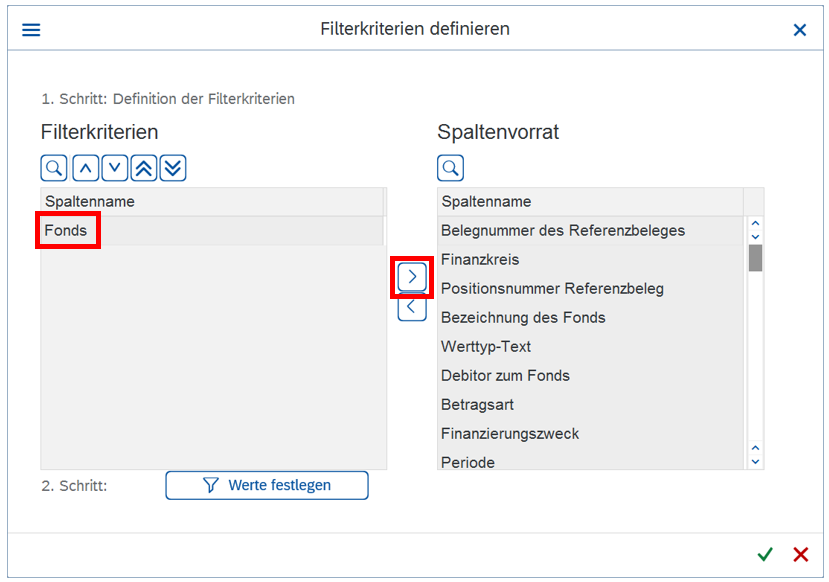Click the right arrow to transfer the column
829x582 pixels.
(412, 276)
